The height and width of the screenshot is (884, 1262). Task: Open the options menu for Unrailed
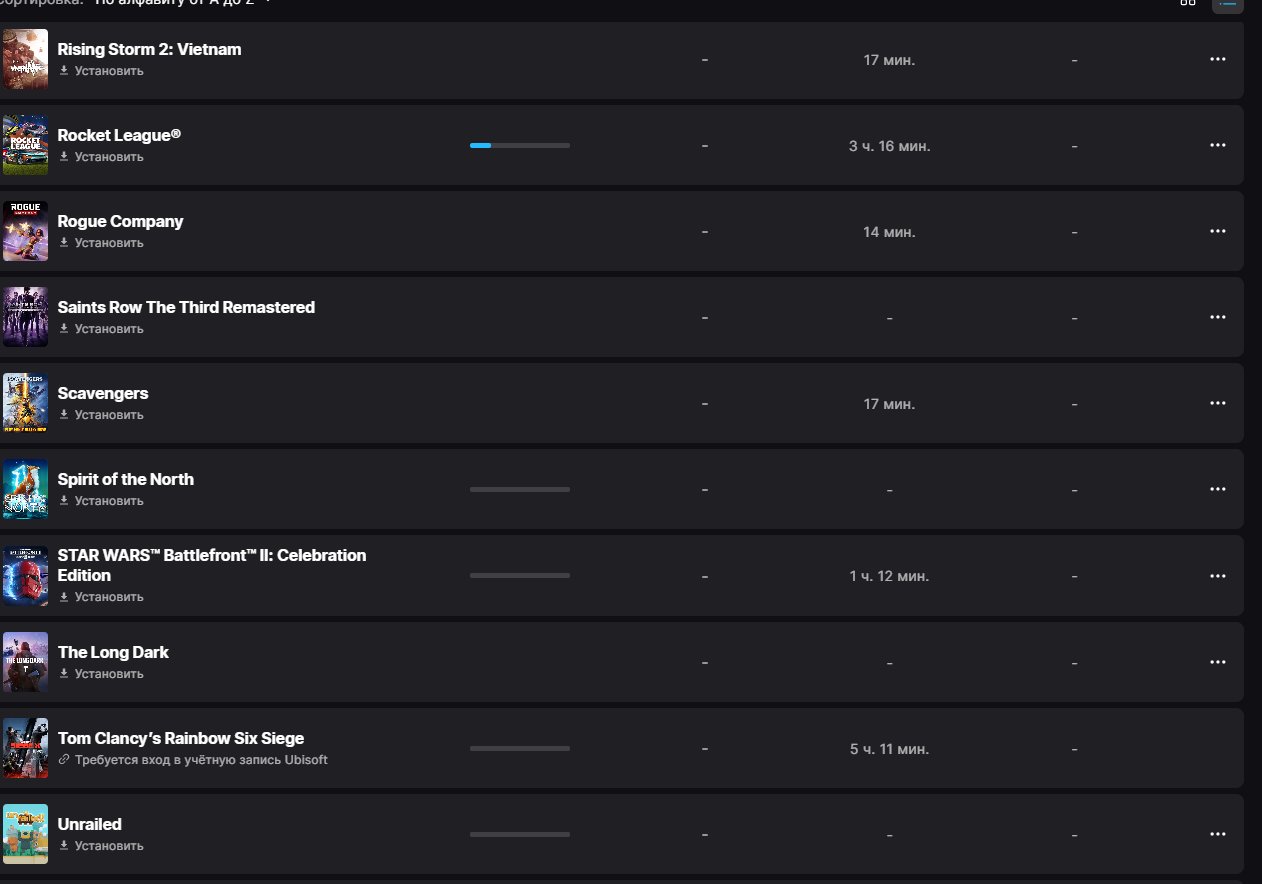(1217, 834)
